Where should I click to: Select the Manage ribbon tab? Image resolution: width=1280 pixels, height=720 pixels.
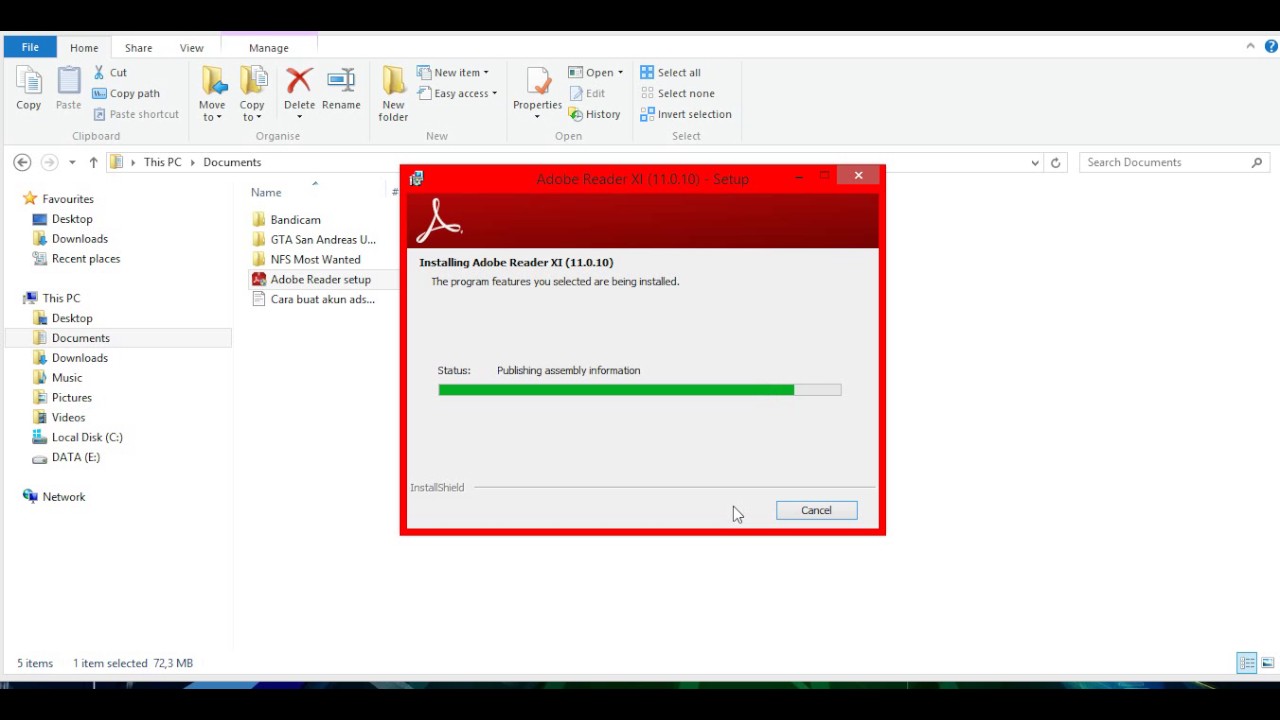click(x=268, y=48)
